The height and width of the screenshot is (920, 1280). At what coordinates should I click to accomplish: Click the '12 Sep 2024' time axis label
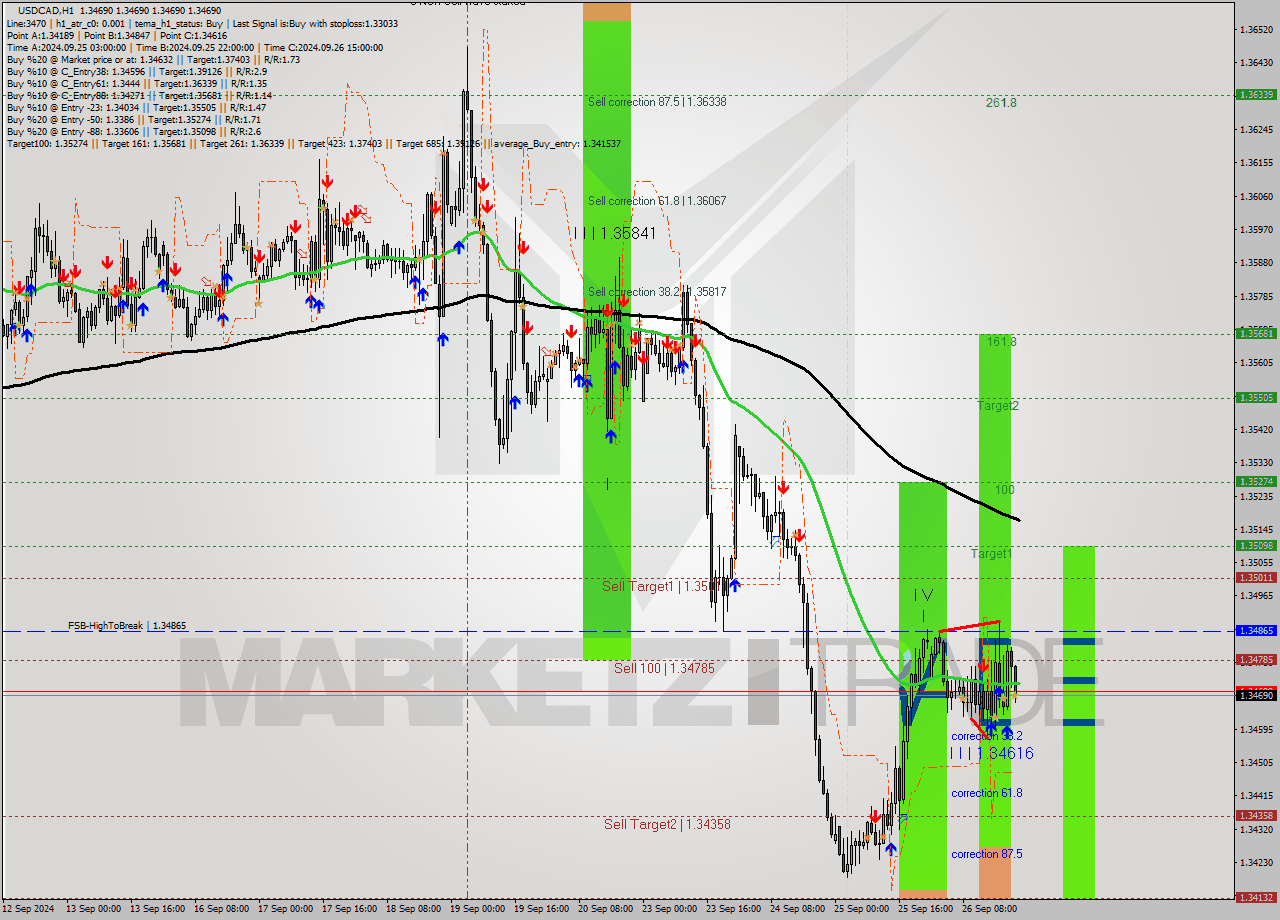pos(29,909)
